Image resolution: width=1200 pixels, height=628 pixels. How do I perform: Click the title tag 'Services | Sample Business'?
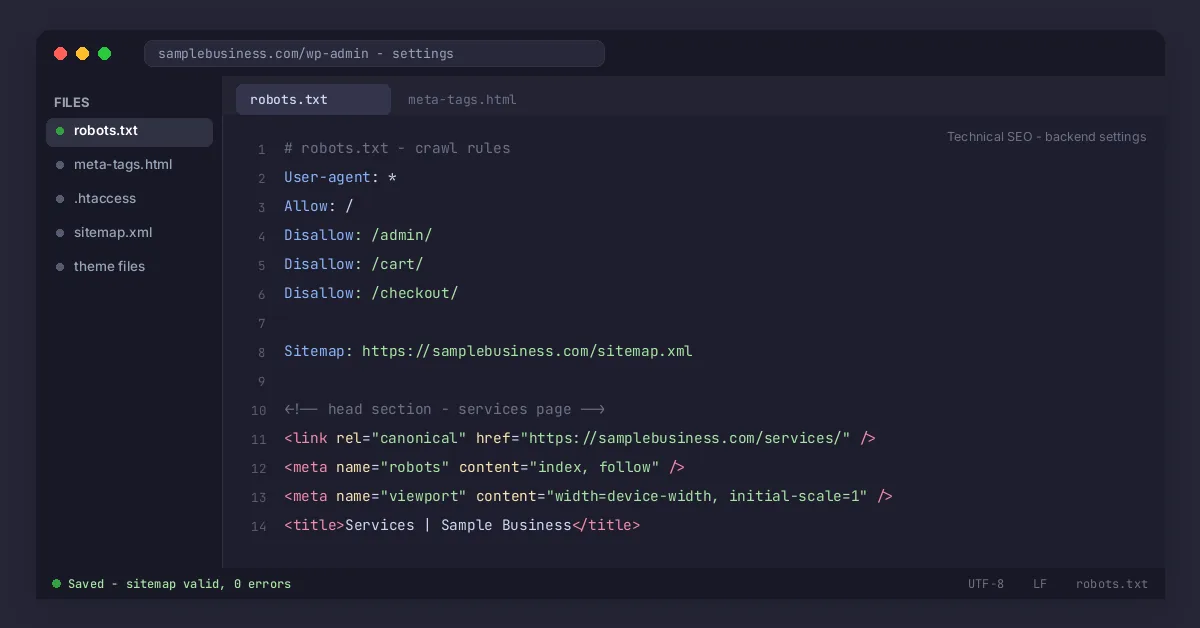462,525
